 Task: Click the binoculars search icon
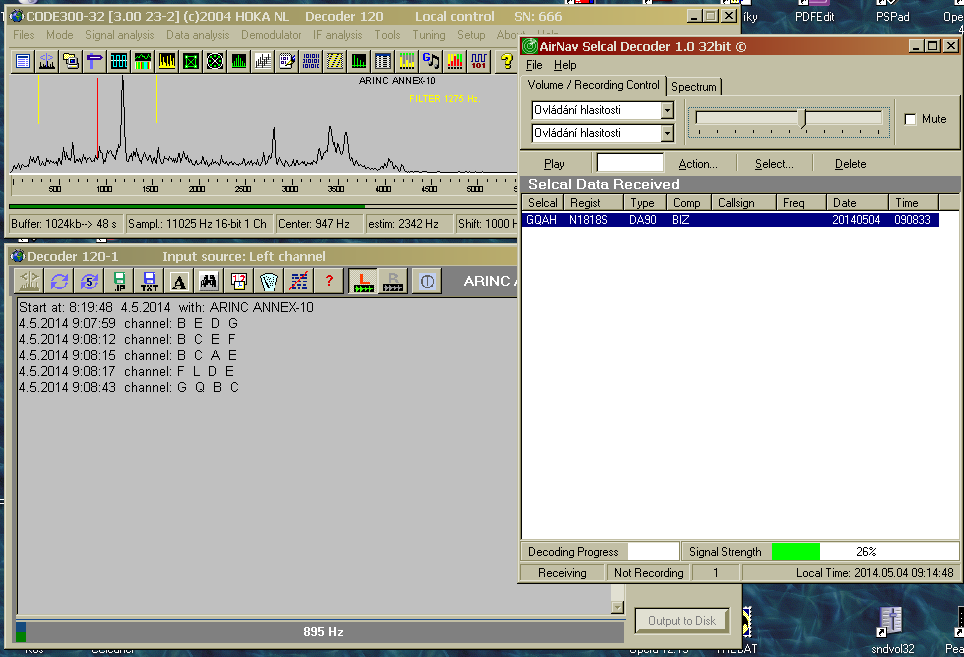(209, 281)
